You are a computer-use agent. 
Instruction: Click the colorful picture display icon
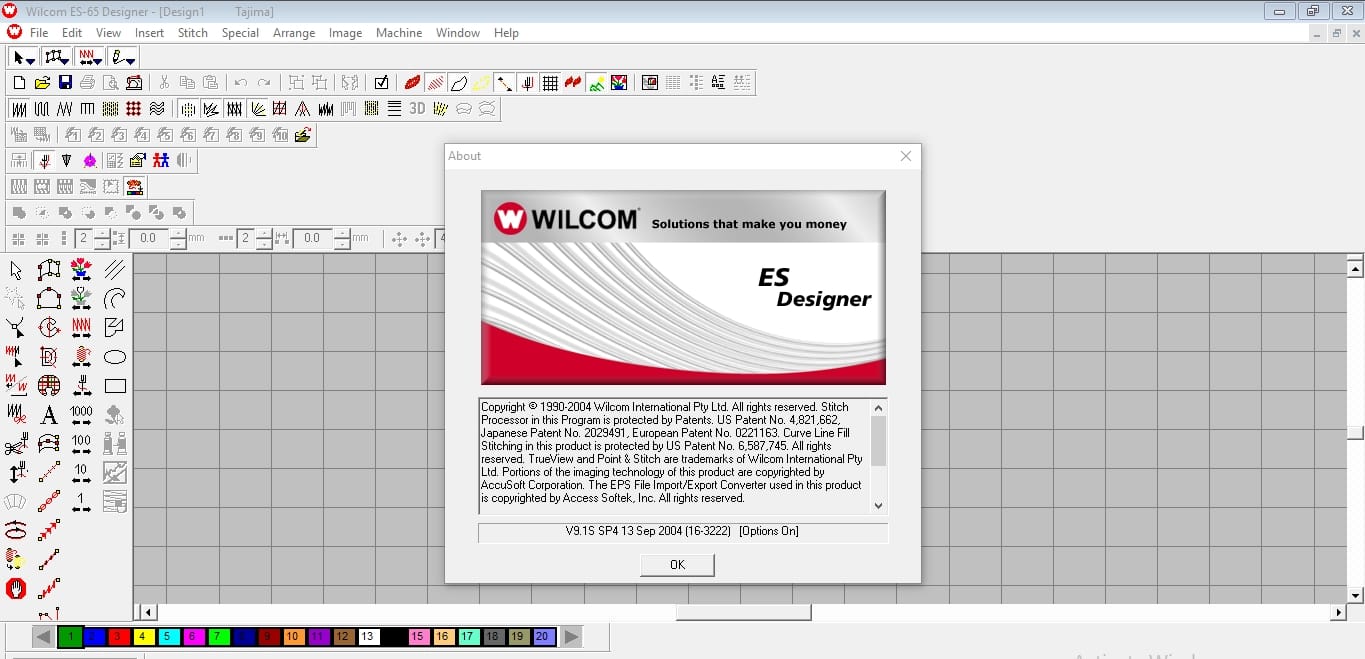619,83
